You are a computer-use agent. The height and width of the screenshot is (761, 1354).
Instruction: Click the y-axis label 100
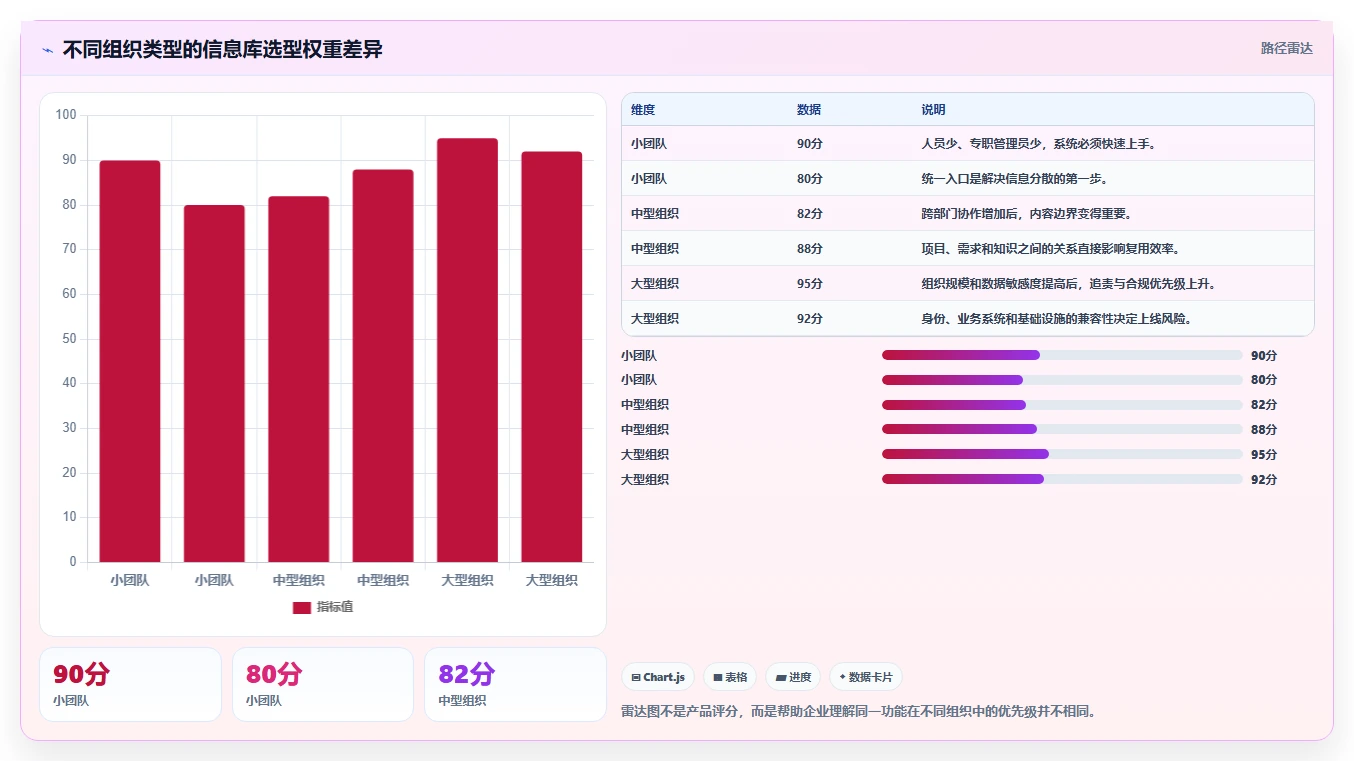tap(66, 115)
